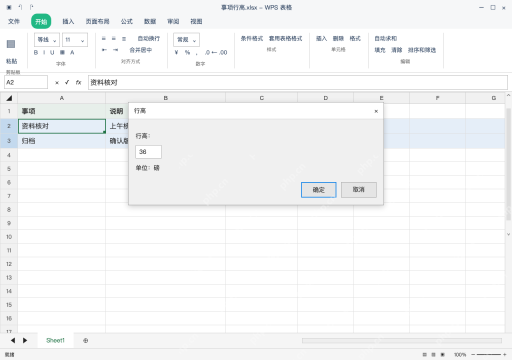512x360 pixels.
Task: Select the 开始 ribbon tab
Action: 41,21
